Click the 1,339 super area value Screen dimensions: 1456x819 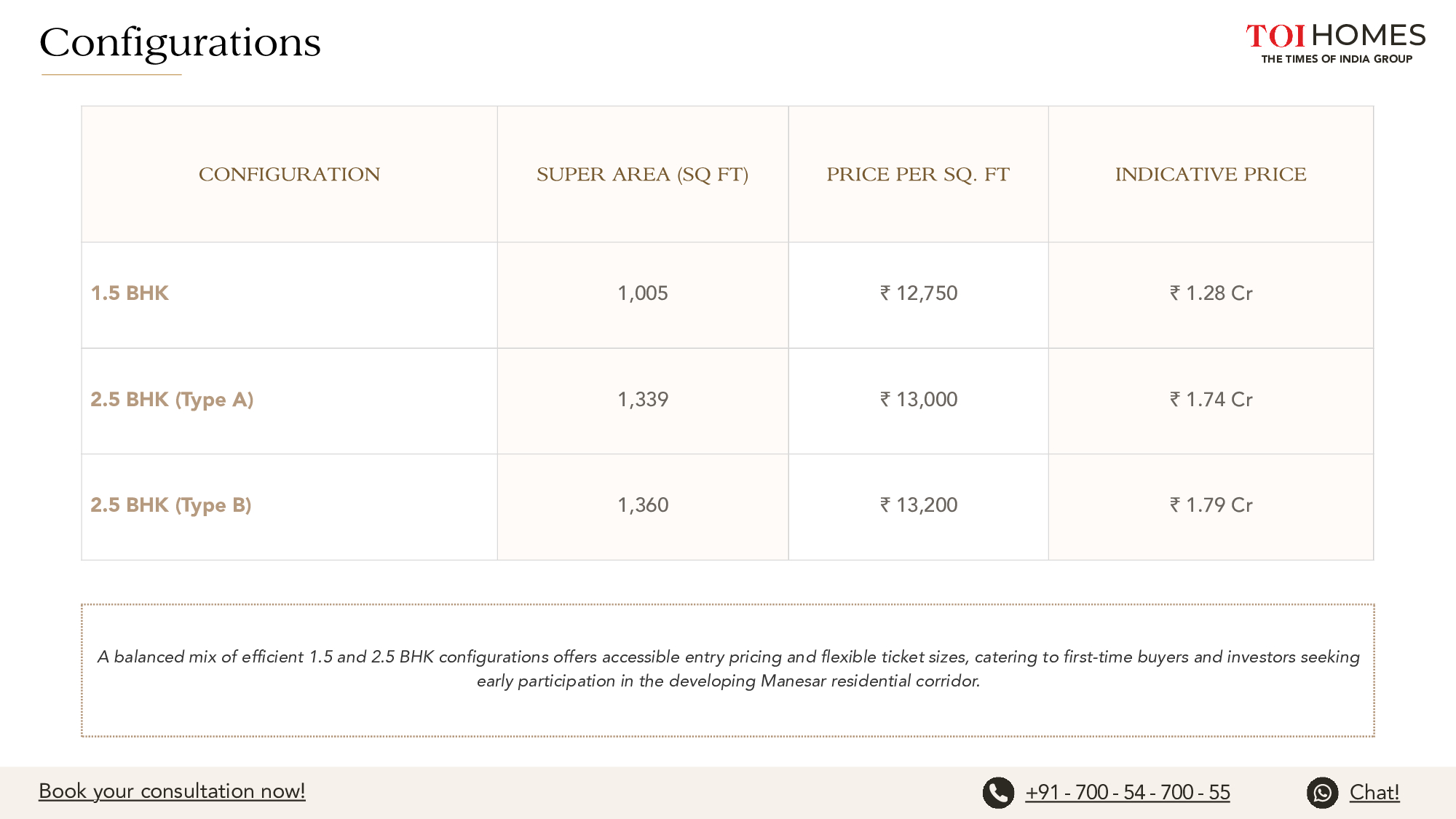pos(643,400)
